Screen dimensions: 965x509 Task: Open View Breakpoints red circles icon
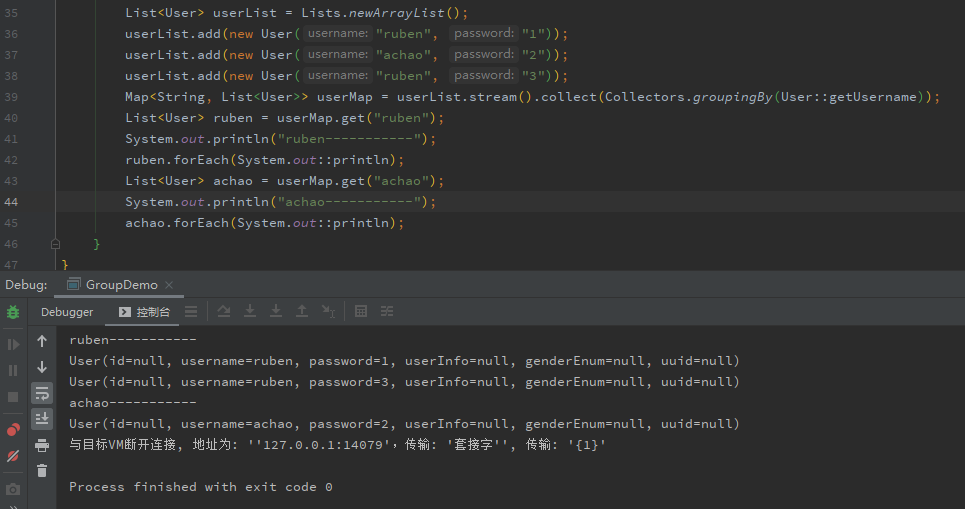(13, 430)
